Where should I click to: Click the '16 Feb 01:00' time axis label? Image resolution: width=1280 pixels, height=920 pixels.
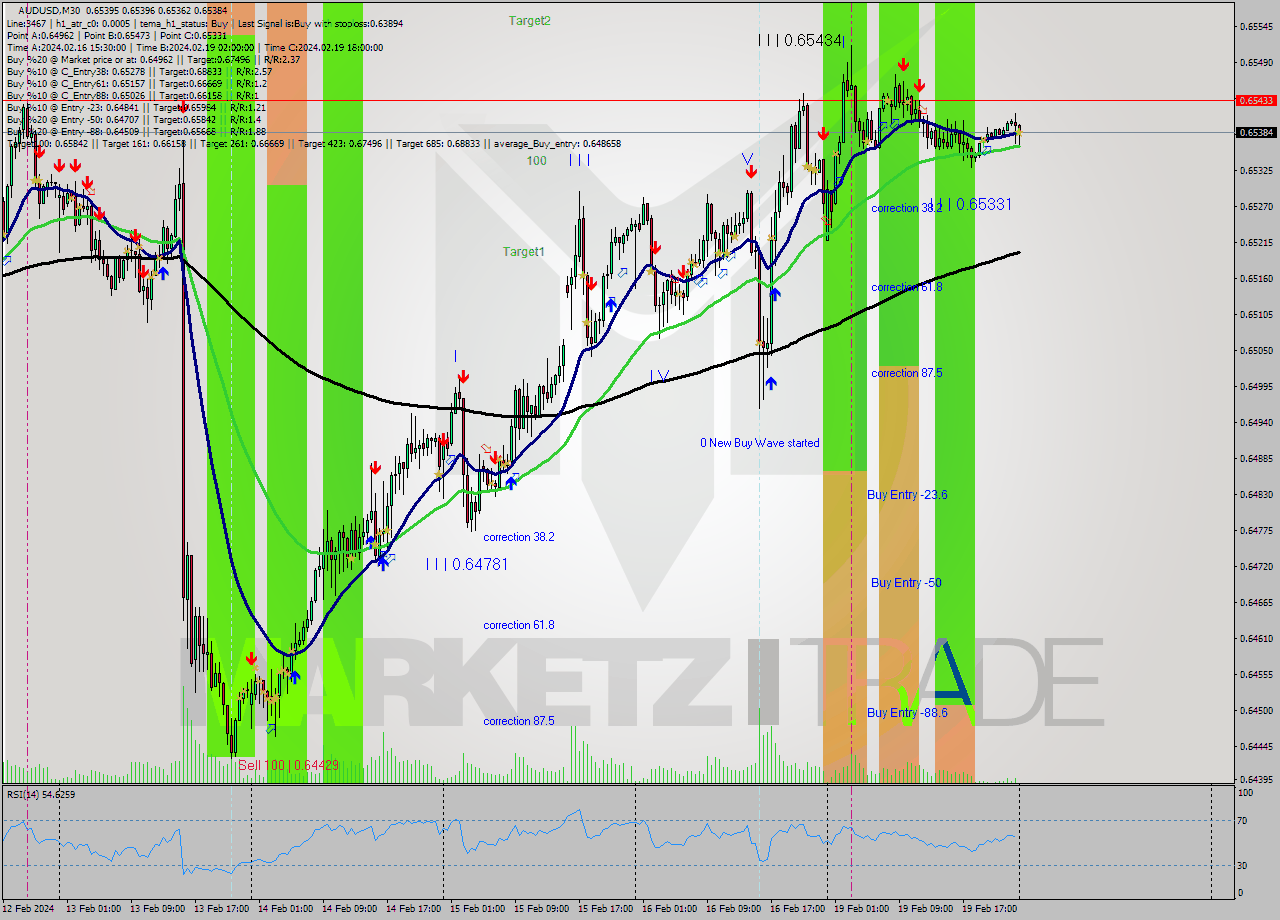[670, 909]
